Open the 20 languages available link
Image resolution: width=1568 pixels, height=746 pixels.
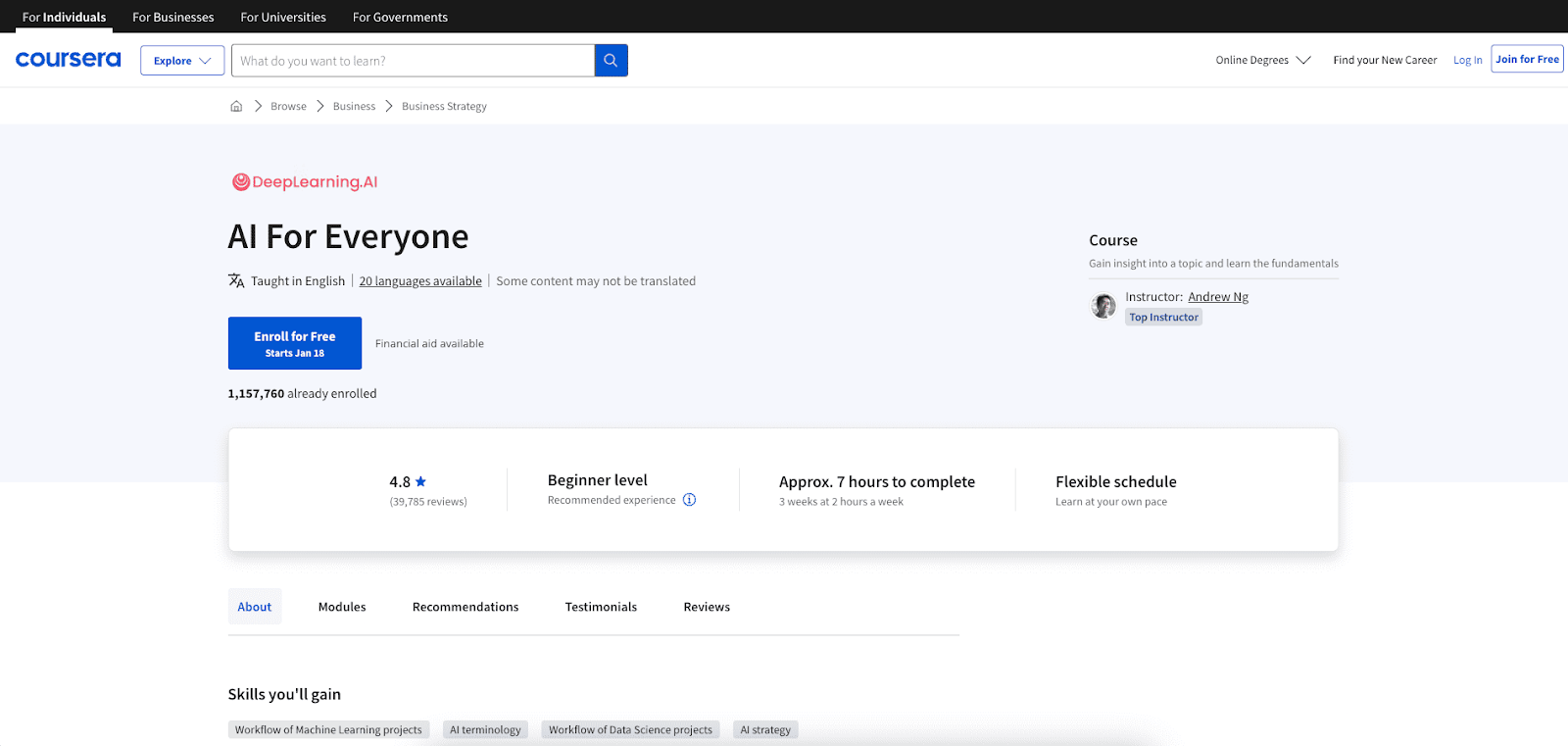point(420,281)
